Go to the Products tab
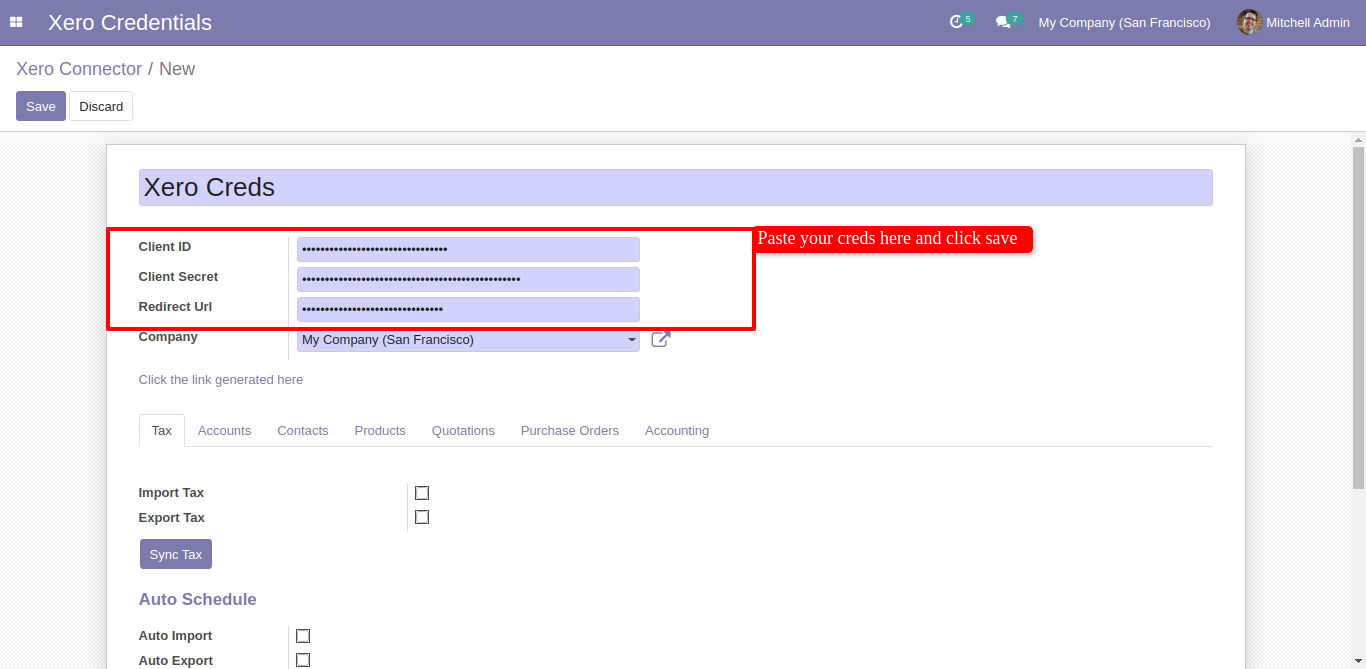This screenshot has width=1366, height=669. [380, 430]
